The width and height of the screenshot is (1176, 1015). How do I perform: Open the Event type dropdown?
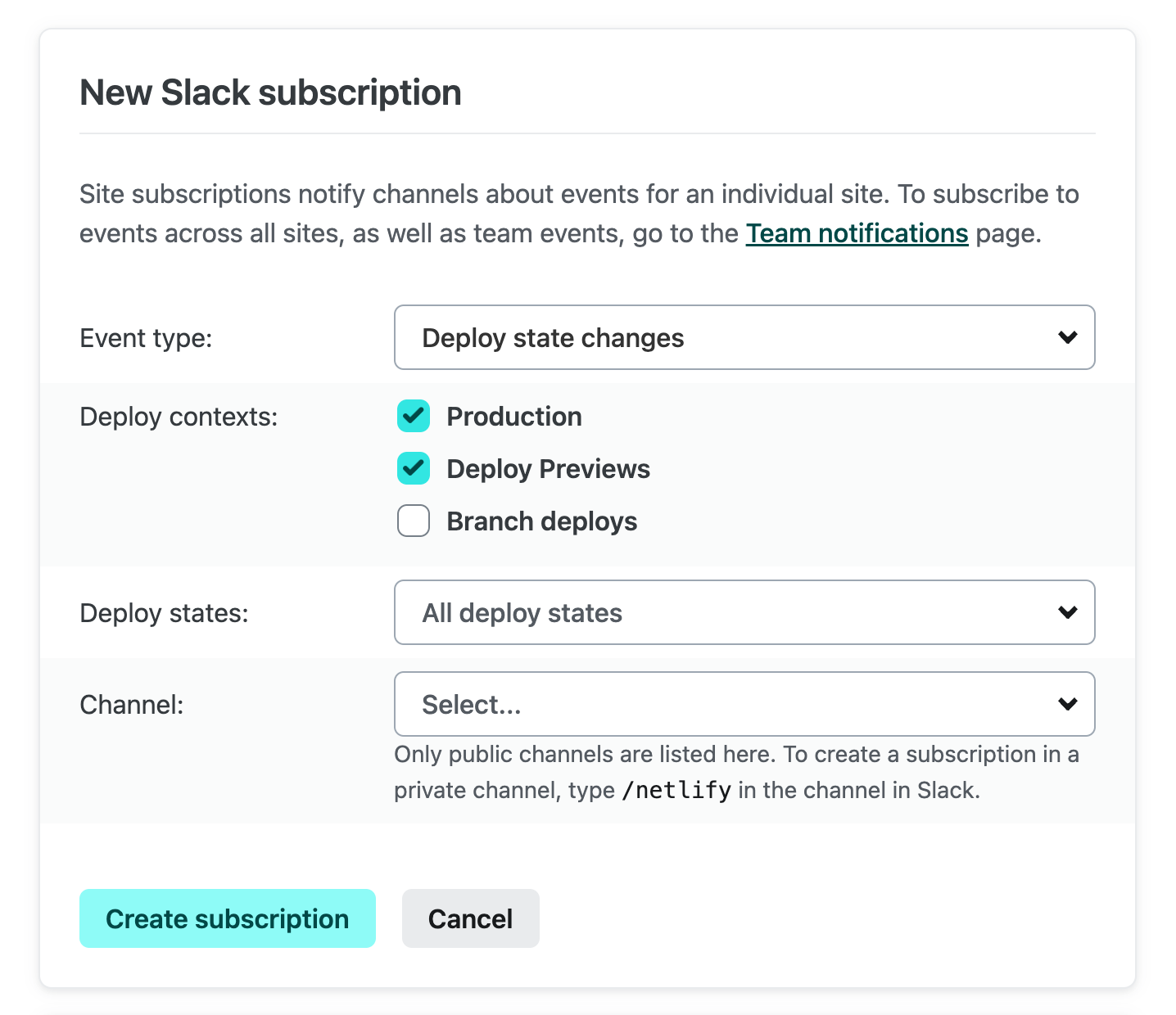coord(744,337)
